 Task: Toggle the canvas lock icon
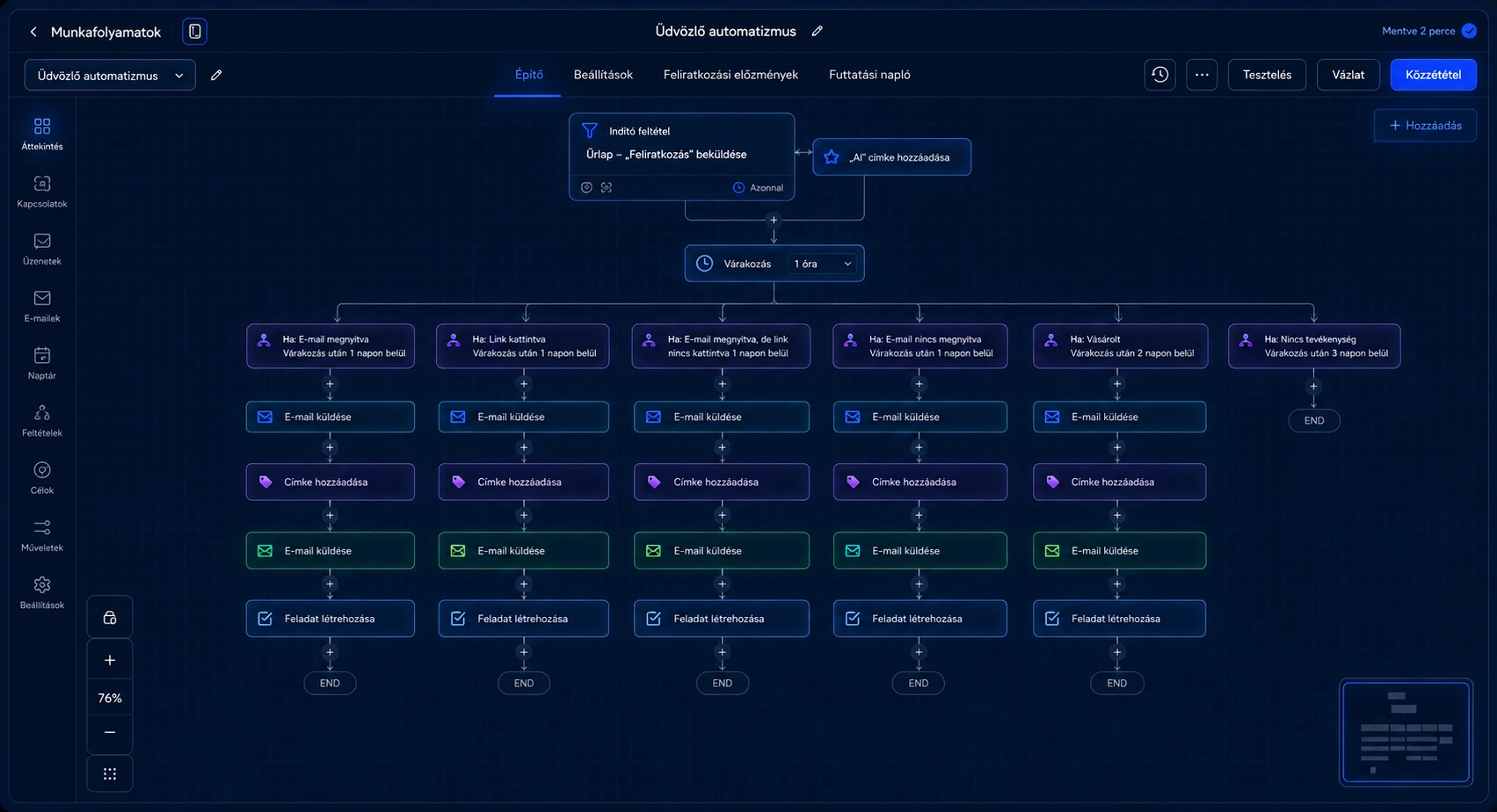click(110, 618)
